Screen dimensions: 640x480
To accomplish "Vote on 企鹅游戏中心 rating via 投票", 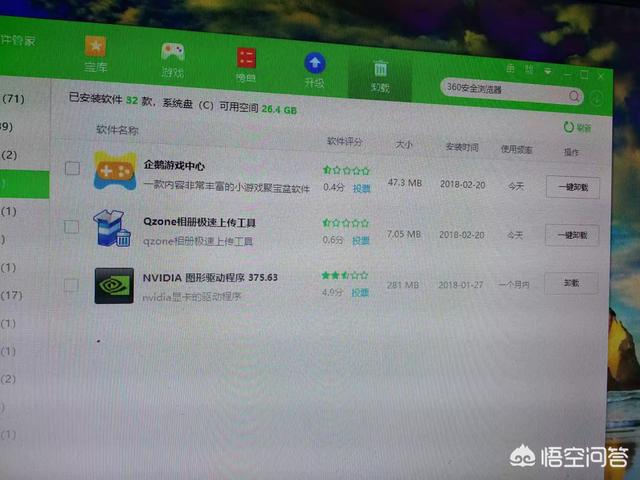I will coord(361,189).
